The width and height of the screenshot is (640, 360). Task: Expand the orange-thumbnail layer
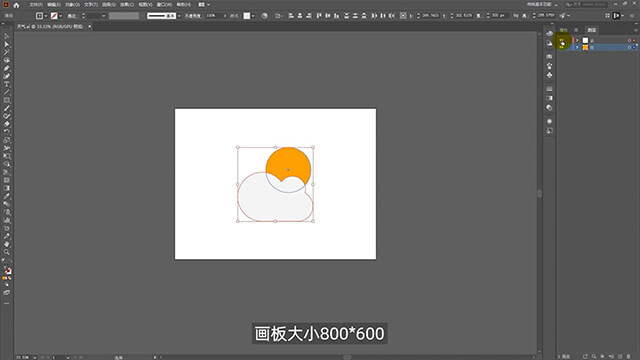(577, 47)
